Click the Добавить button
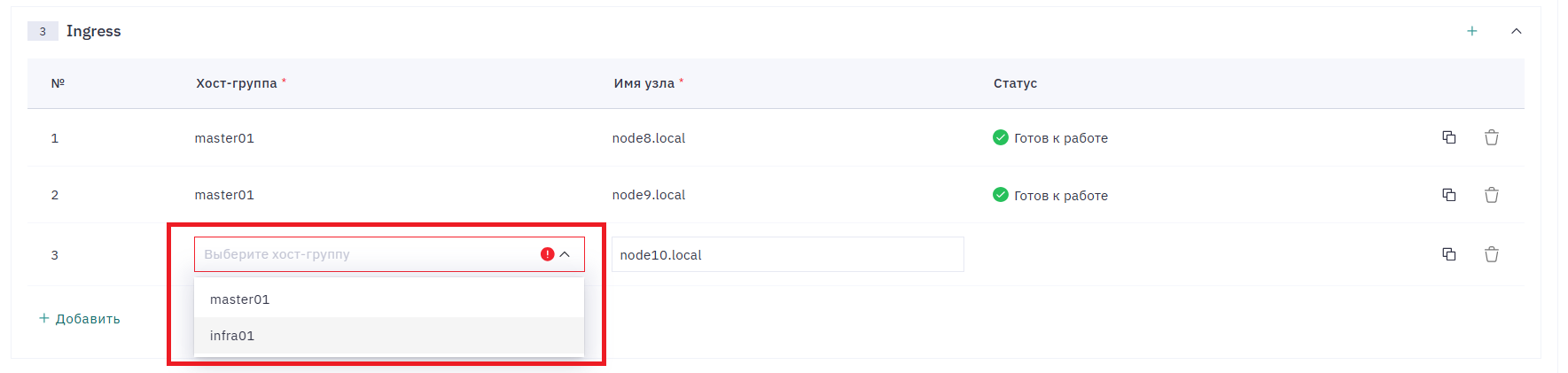 (x=80, y=319)
